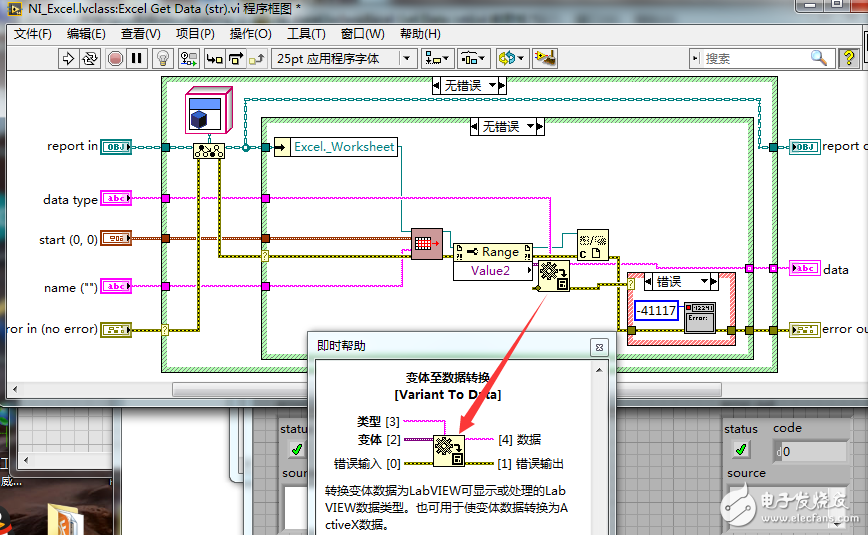Open the 错误 case selector dropdown
The image size is (868, 535).
pyautogui.click(x=704, y=281)
